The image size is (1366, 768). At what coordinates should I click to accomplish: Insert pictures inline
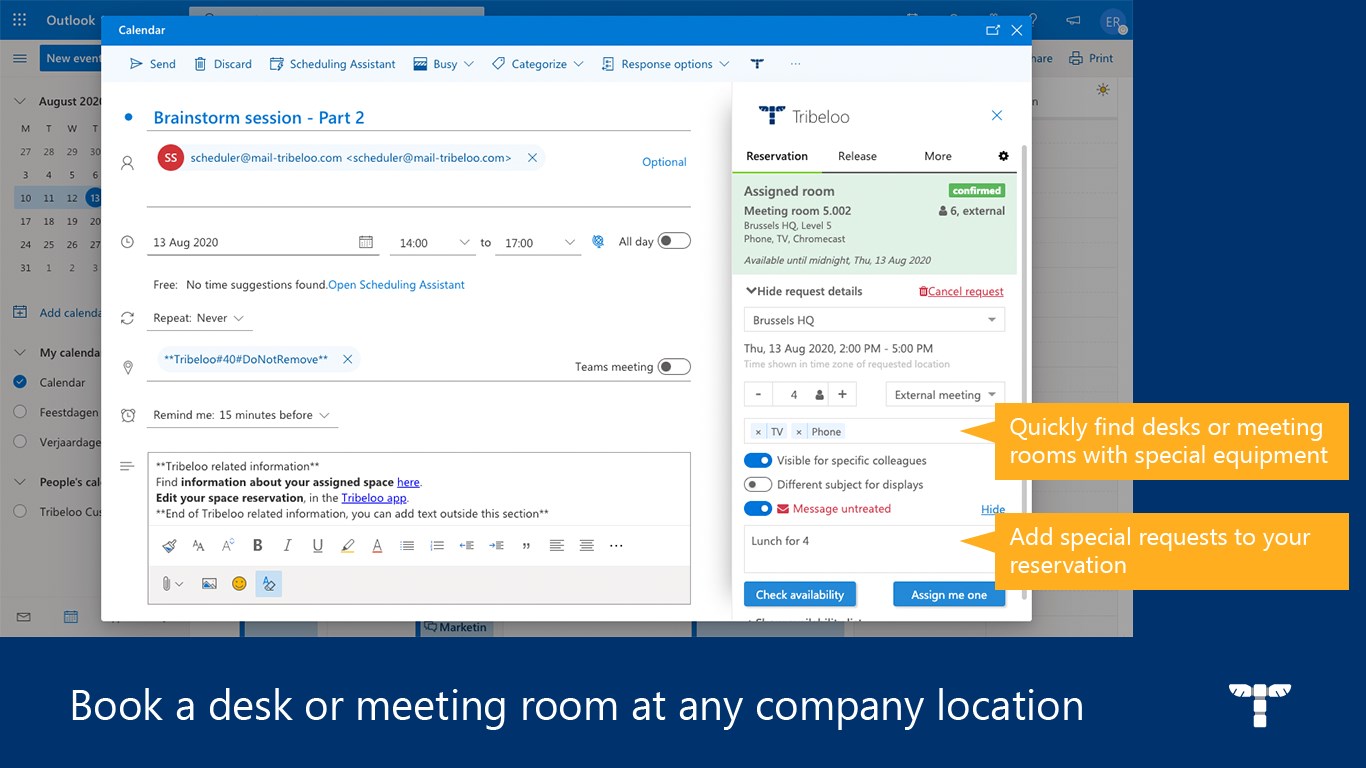click(209, 584)
